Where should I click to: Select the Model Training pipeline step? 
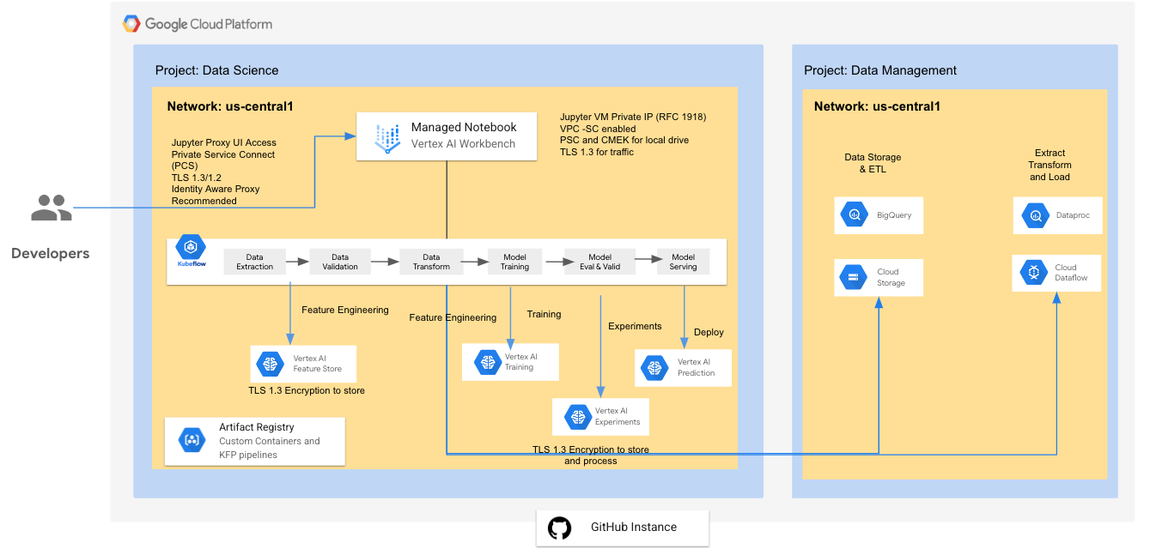coord(515,262)
